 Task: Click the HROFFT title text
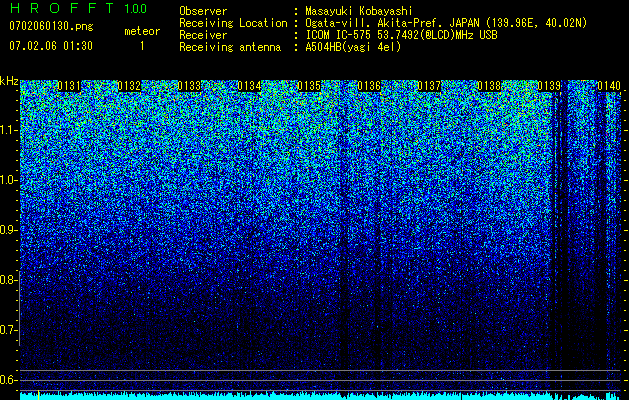tap(61, 8)
